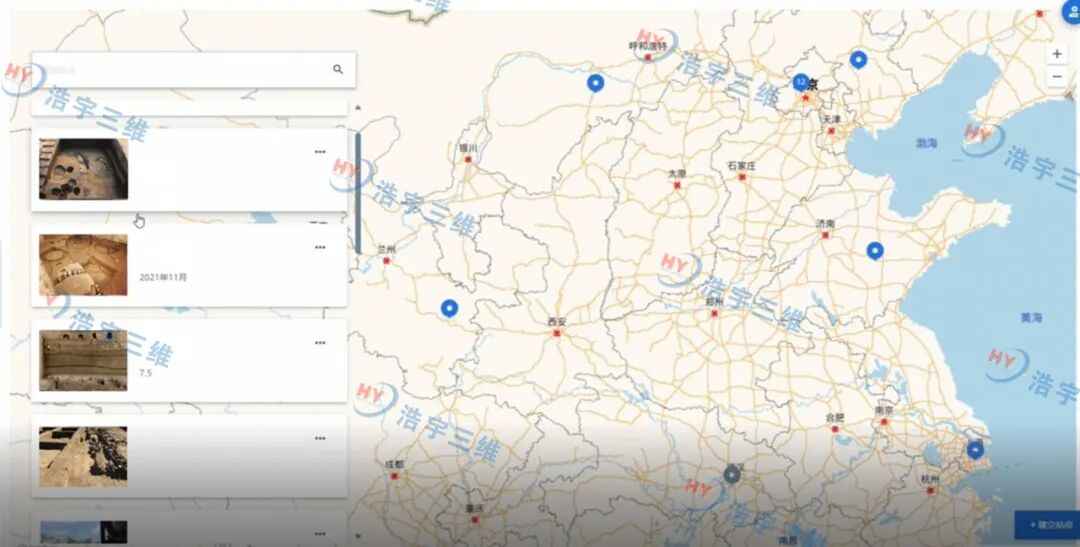Click the map pin south of Jinan
Viewport: 1080px width, 547px height.
pos(875,250)
